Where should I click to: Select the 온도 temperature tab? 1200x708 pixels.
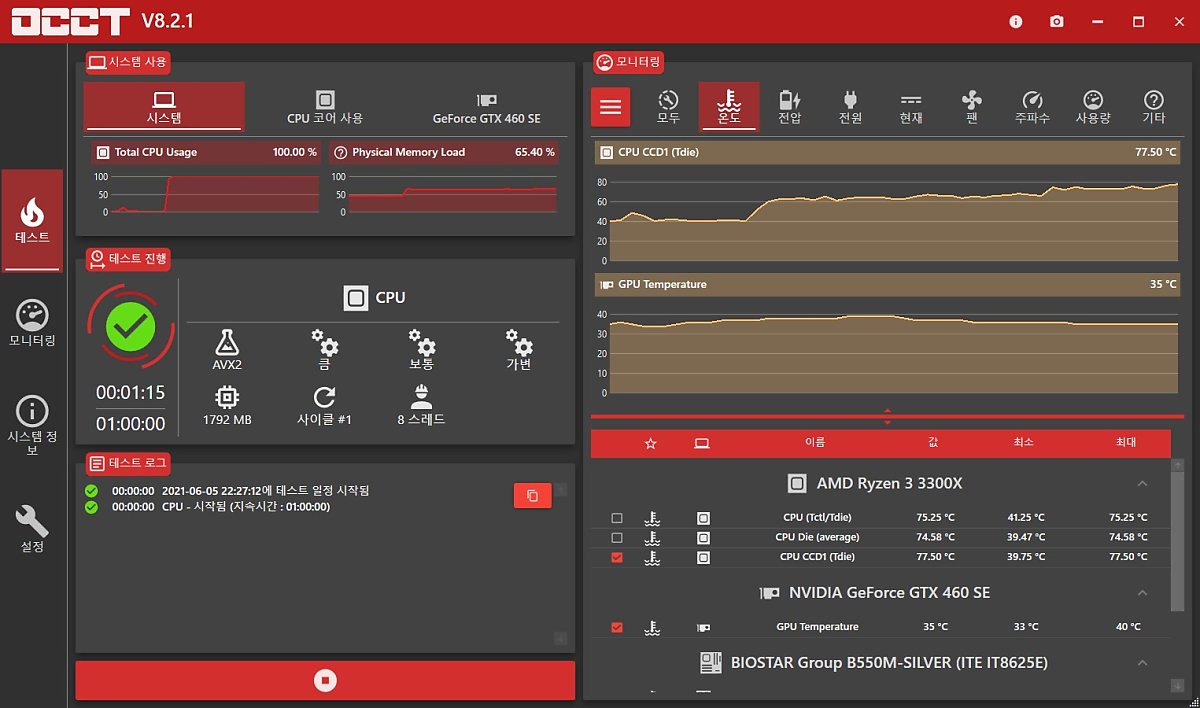(728, 107)
